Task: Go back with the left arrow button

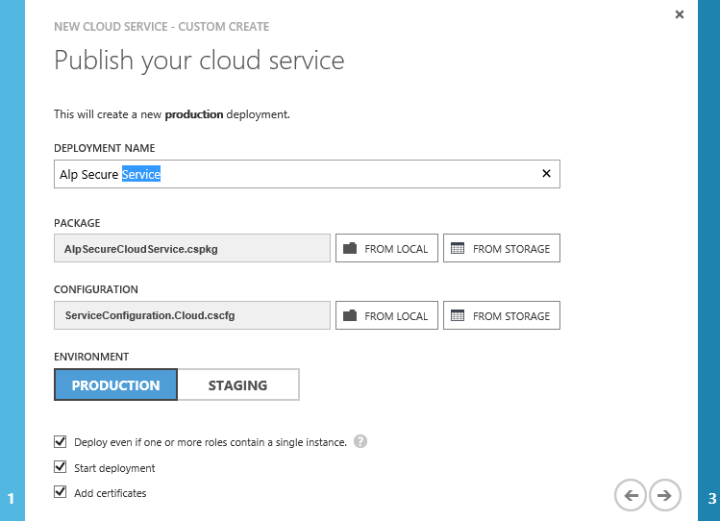Action: (630, 494)
